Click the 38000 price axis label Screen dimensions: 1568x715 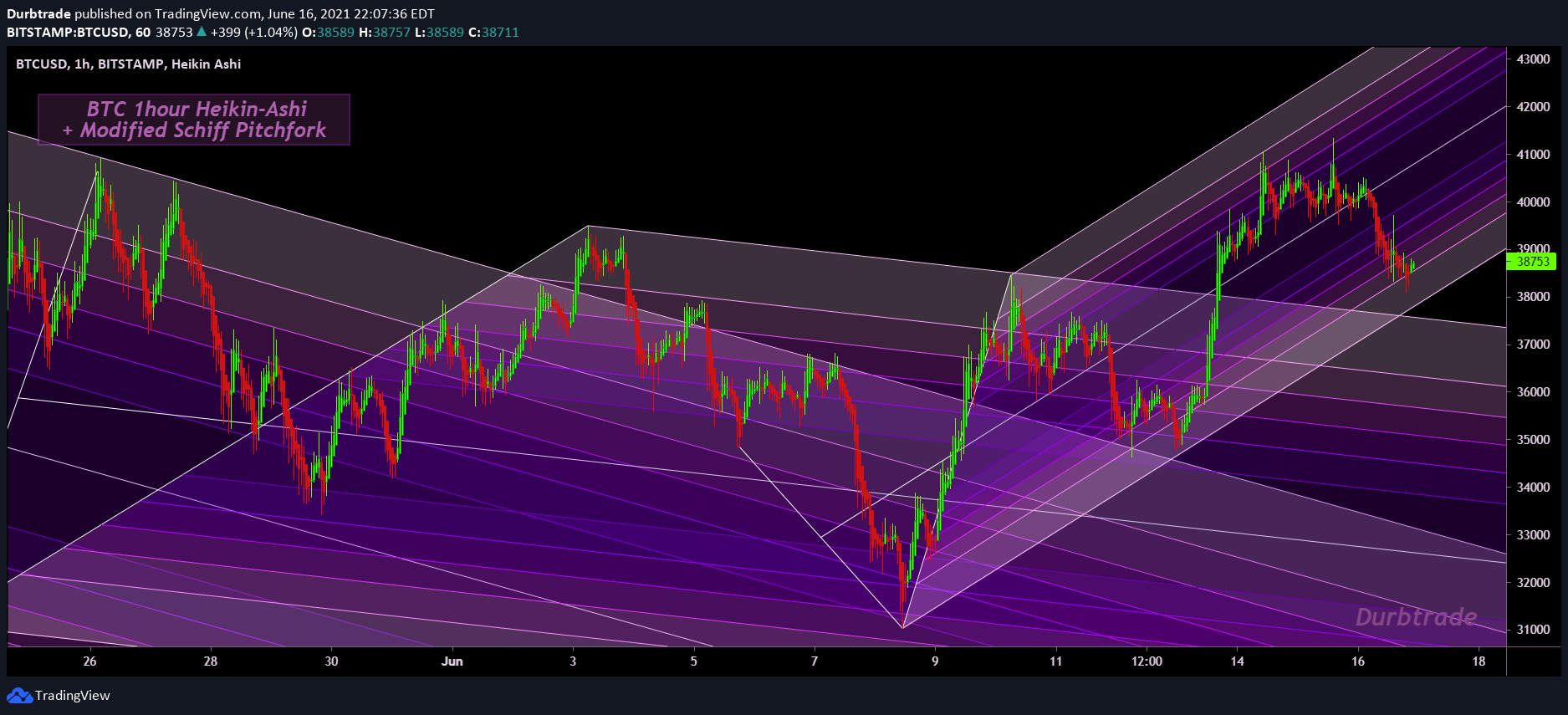click(x=1533, y=297)
